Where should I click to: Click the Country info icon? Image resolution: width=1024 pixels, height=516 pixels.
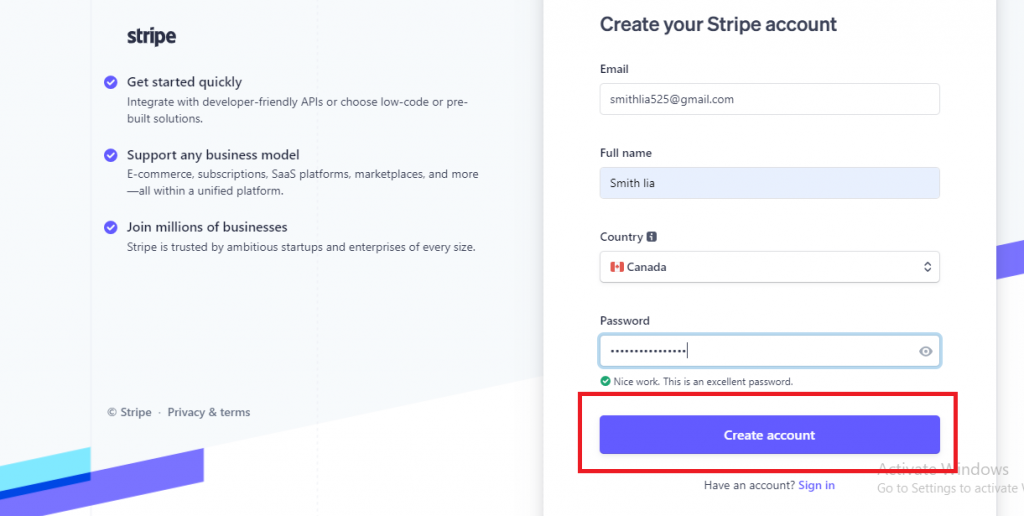(652, 236)
